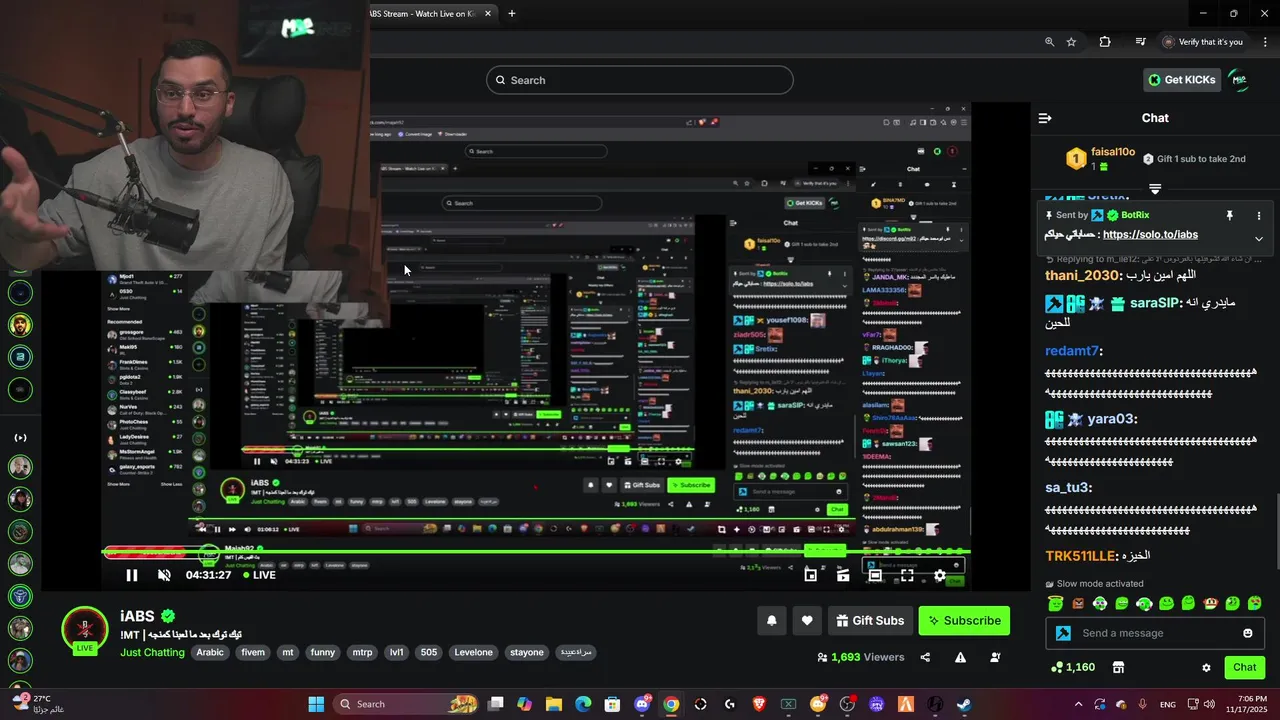The width and height of the screenshot is (1280, 720).
Task: Unmute the stream audio speaker icon
Action: tap(164, 575)
